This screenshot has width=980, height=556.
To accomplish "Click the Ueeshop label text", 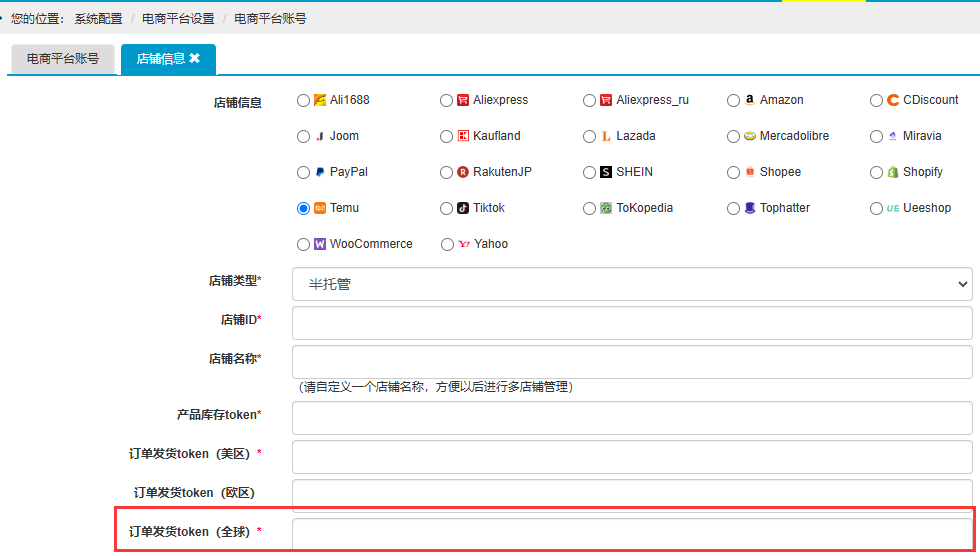I will click(927, 208).
